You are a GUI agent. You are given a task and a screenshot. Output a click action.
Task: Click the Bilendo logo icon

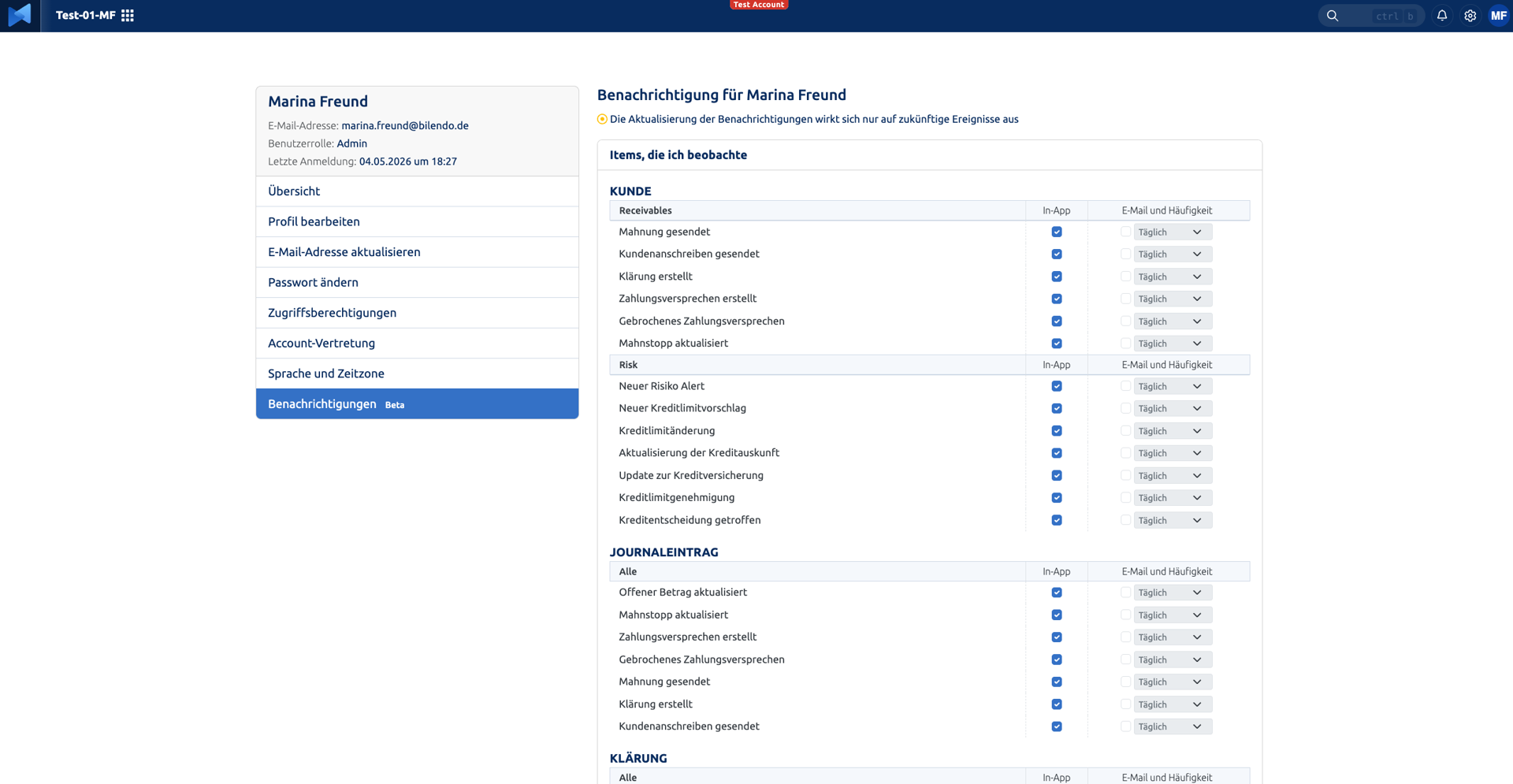20,15
